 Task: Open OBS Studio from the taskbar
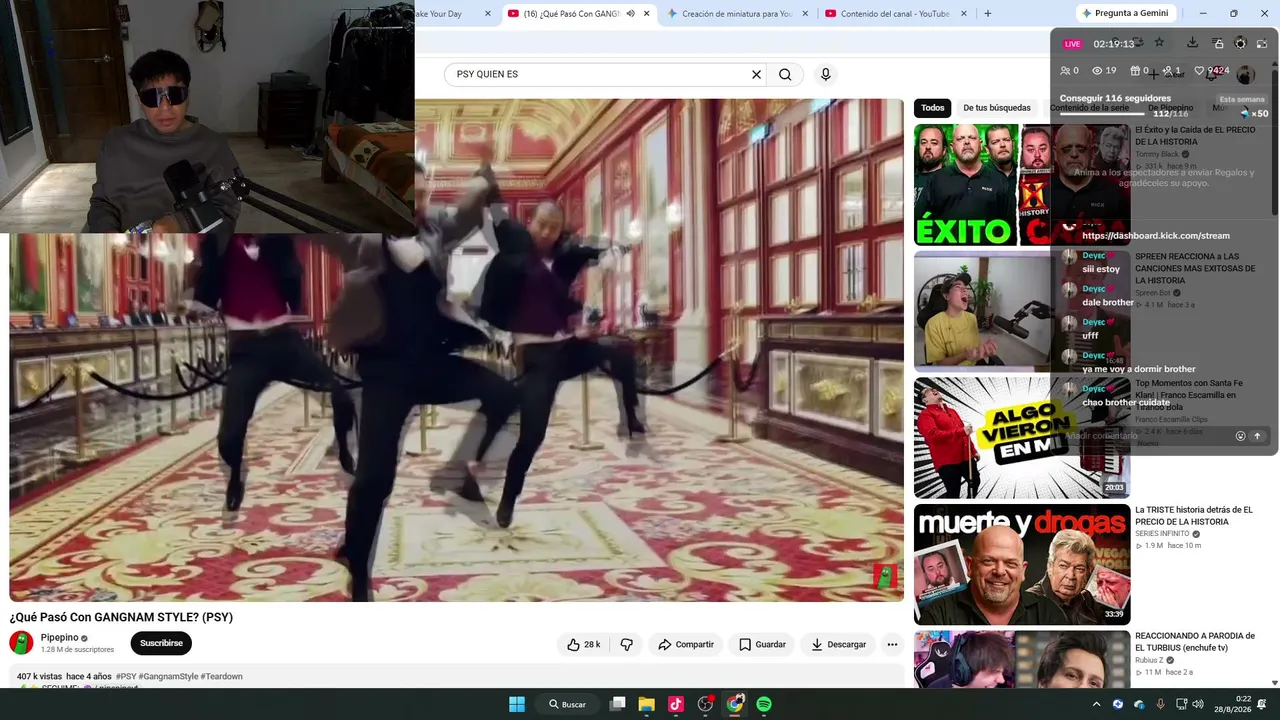[x=705, y=704]
